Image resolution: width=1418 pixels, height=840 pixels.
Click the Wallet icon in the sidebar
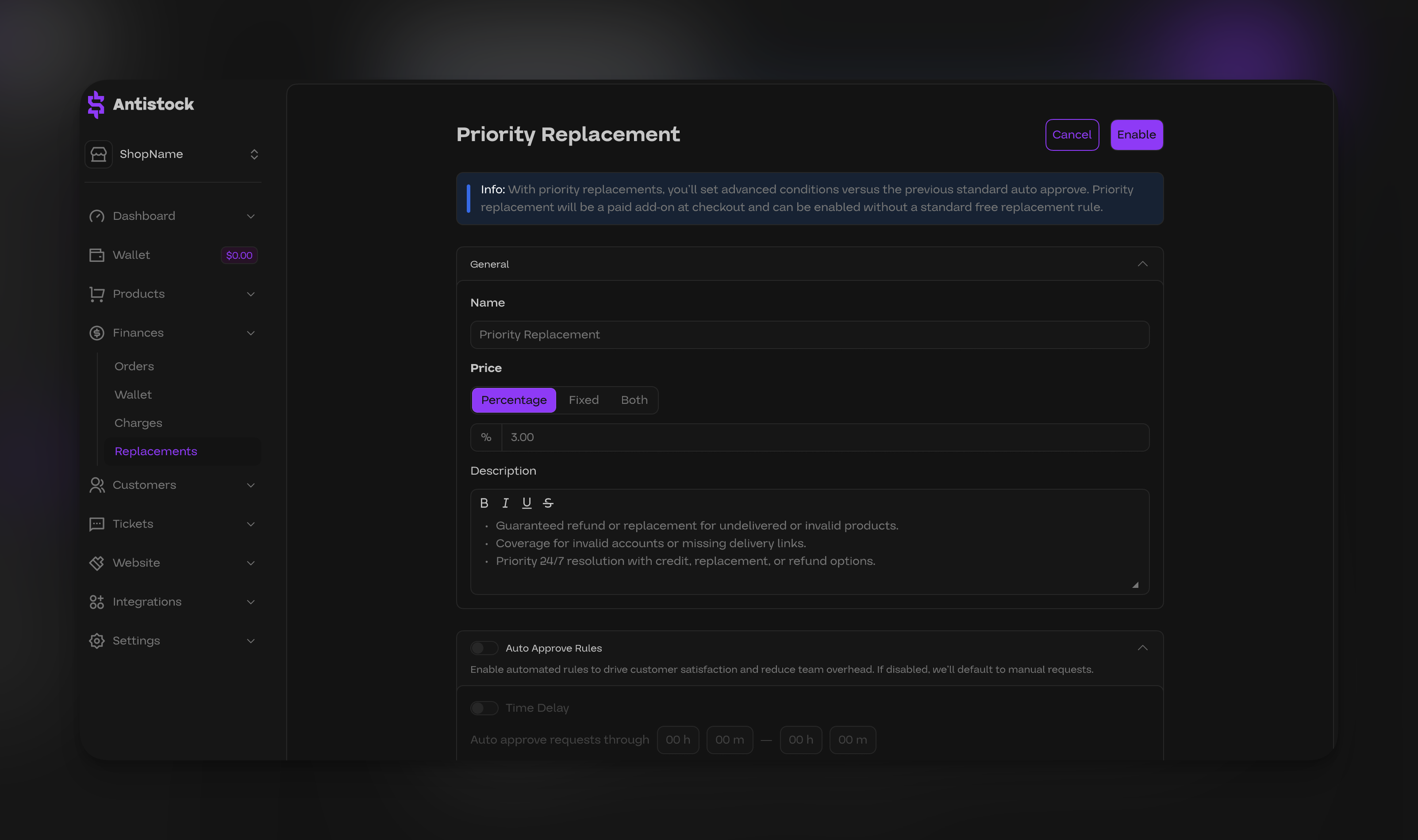tap(96, 255)
